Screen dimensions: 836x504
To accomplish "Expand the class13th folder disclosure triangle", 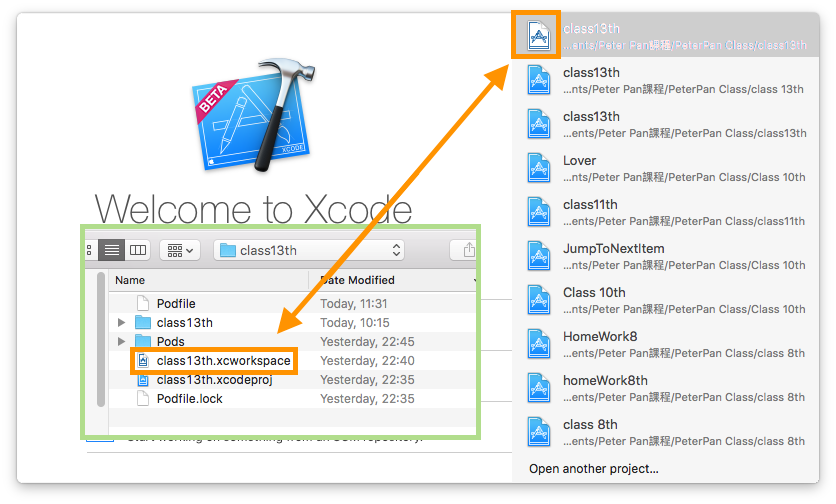I will pyautogui.click(x=121, y=322).
